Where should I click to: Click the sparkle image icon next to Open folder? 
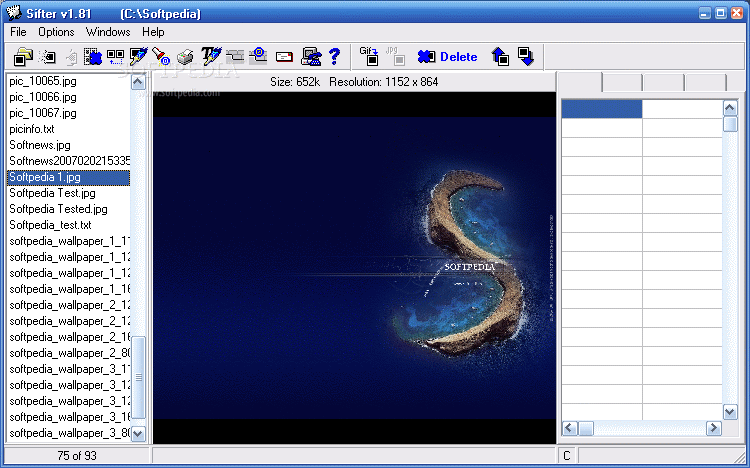point(47,57)
